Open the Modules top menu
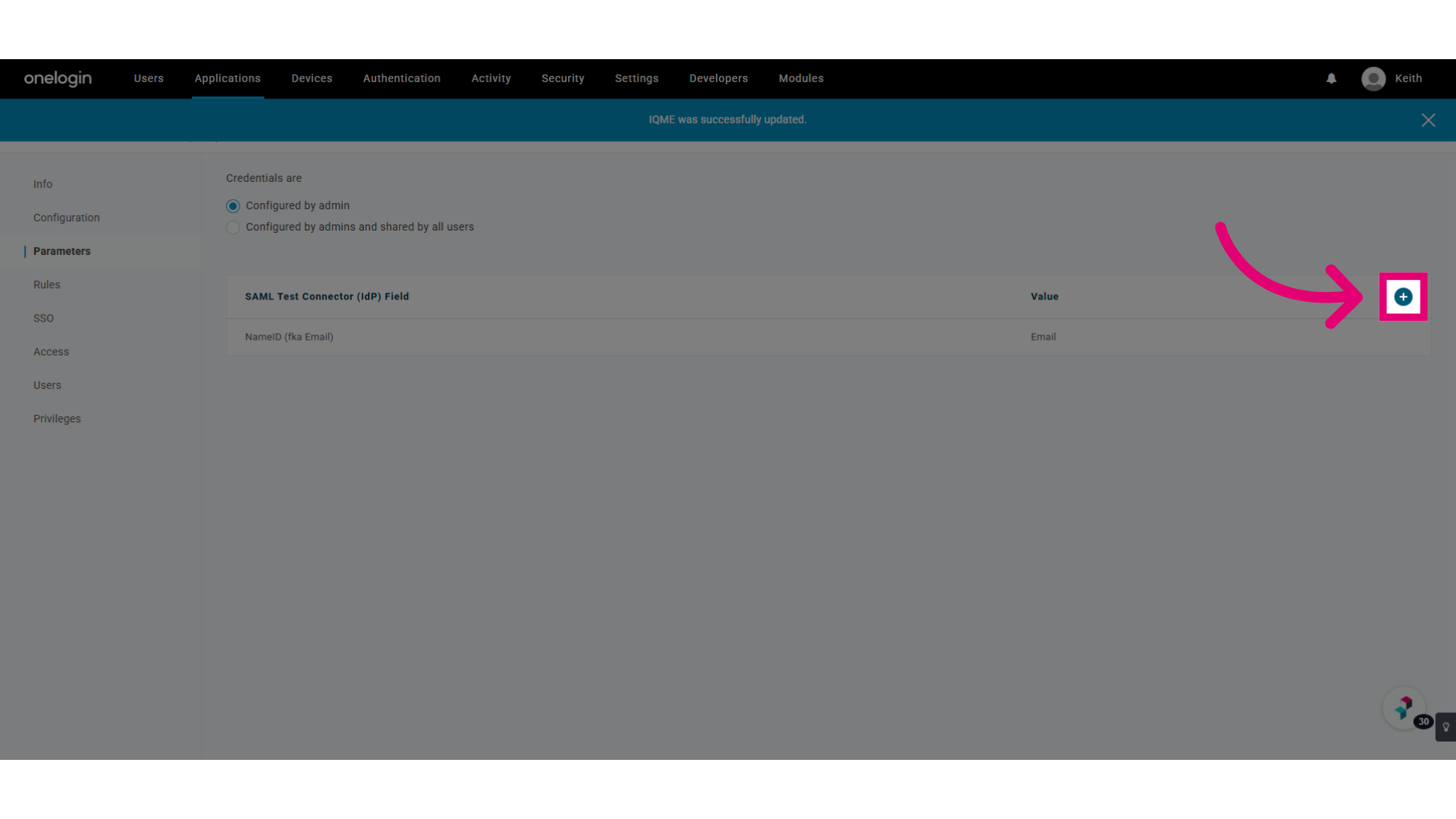The width and height of the screenshot is (1456, 819). coord(801,78)
